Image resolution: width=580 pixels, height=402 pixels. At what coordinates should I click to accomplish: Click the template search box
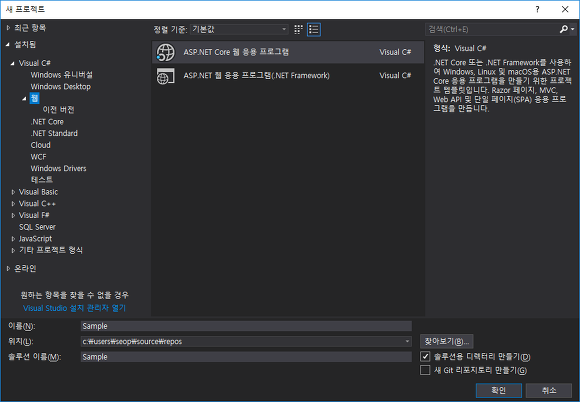492,29
